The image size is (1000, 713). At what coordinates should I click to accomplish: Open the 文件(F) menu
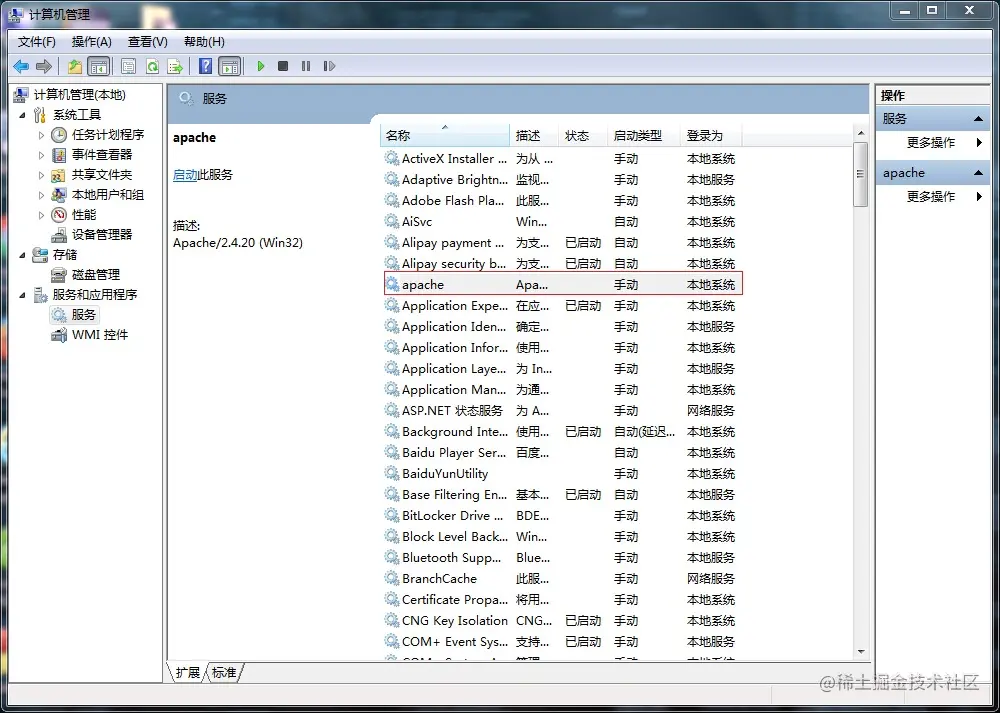[37, 42]
